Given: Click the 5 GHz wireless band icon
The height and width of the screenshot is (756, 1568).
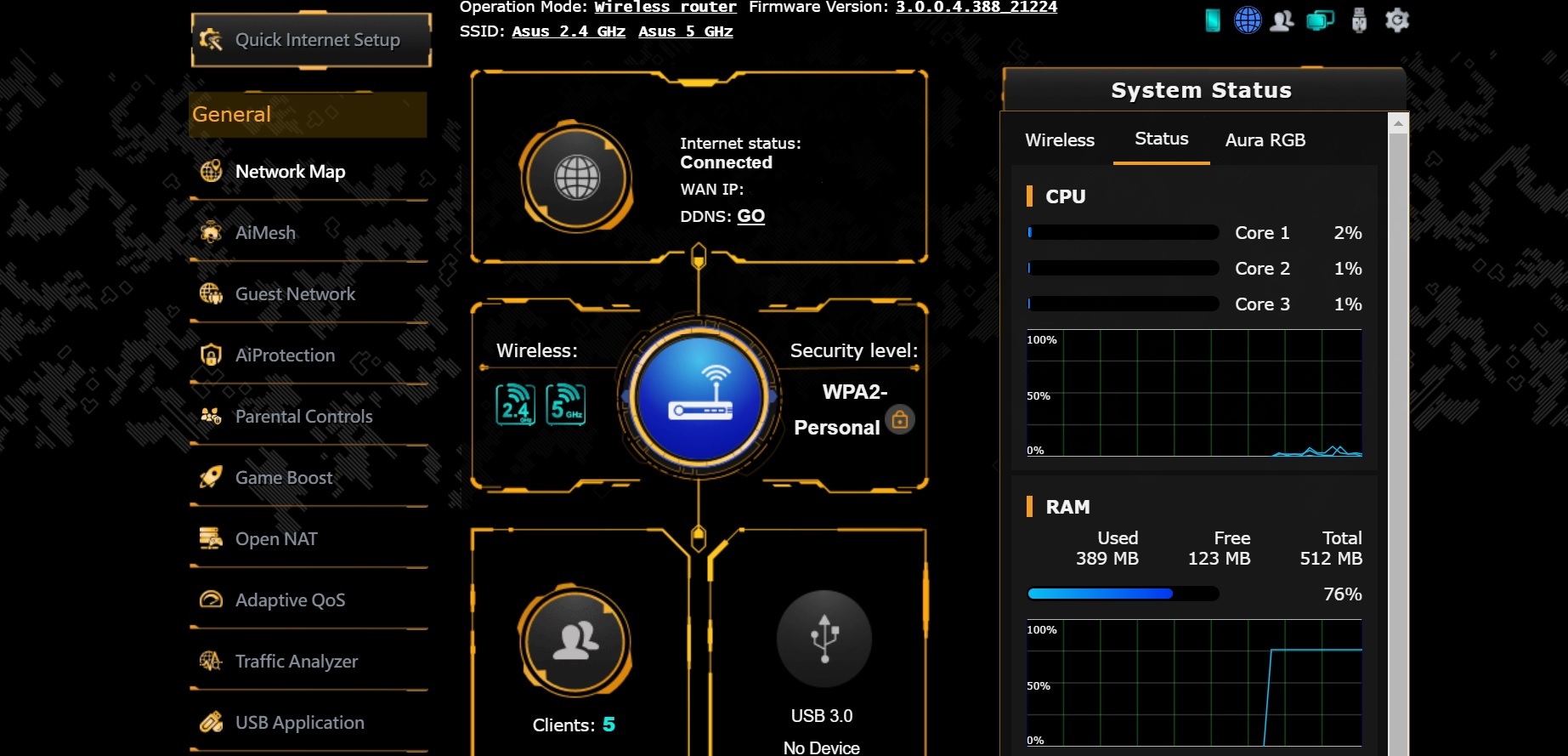Looking at the screenshot, I should (565, 405).
